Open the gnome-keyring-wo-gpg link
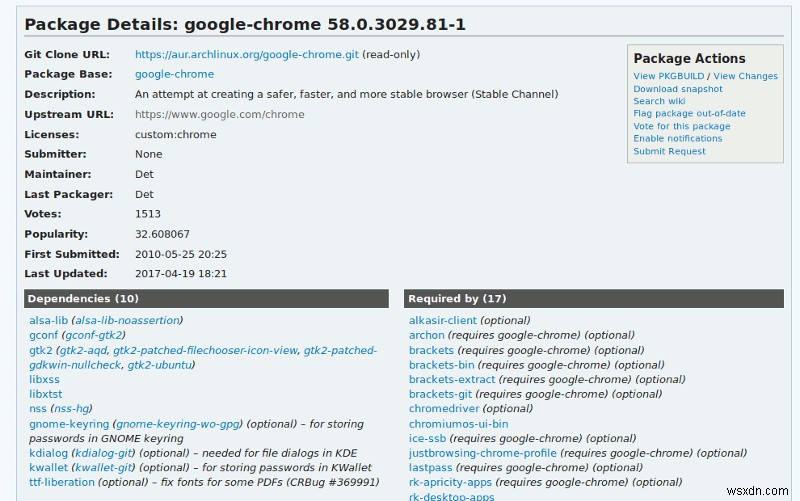 coord(178,424)
